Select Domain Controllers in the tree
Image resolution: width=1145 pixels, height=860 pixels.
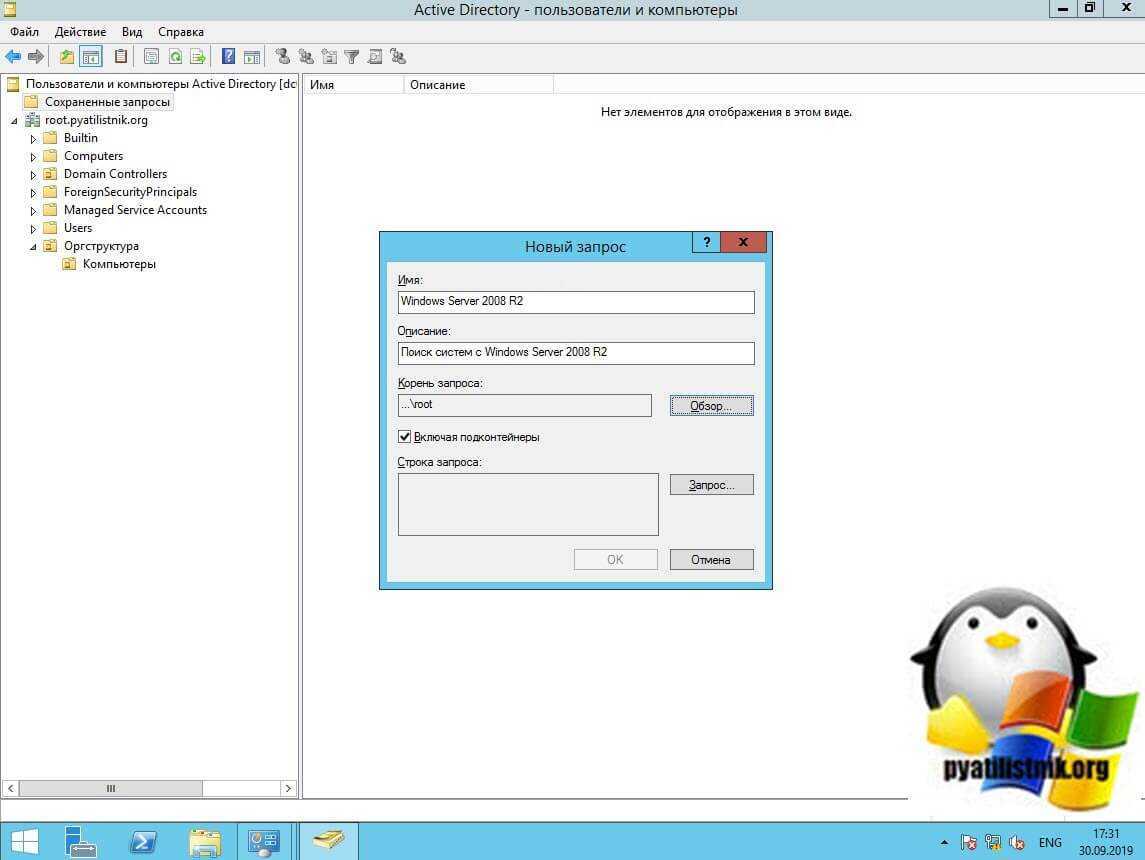tap(115, 174)
